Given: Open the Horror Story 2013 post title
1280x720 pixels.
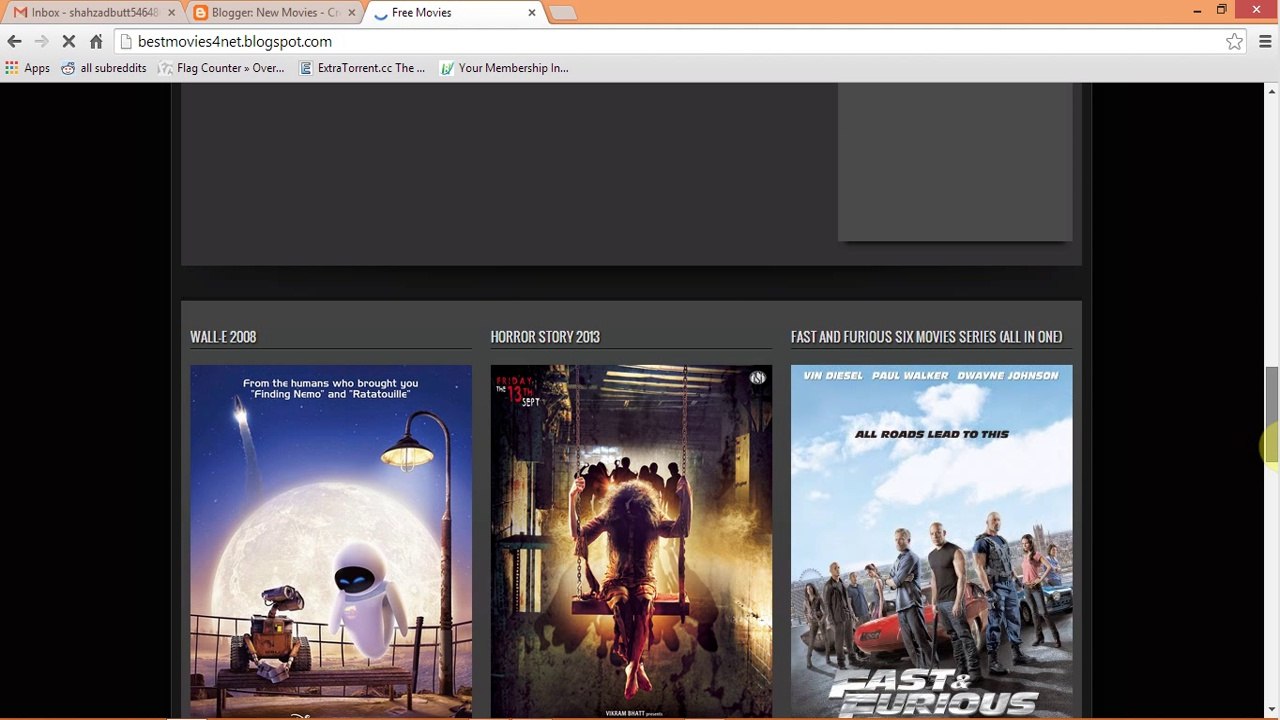Looking at the screenshot, I should [545, 337].
